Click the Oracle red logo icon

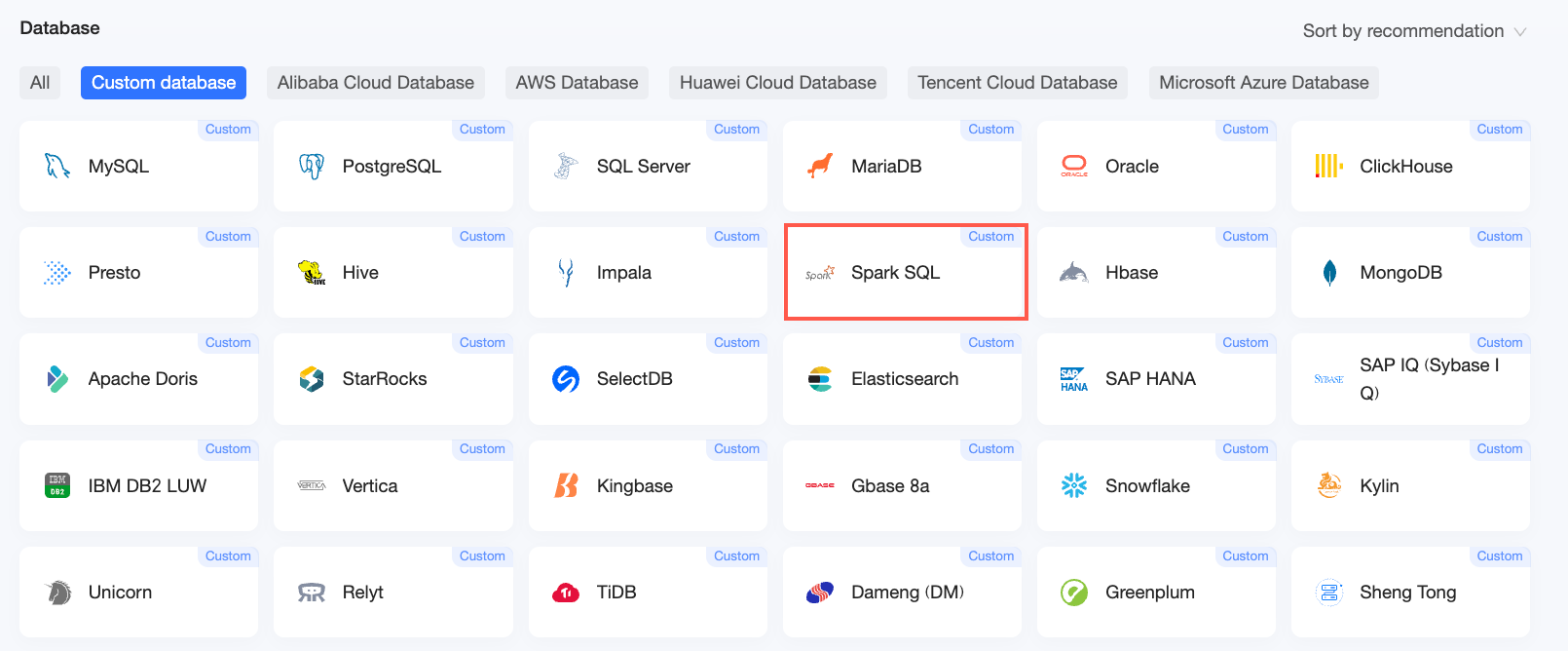[1074, 167]
